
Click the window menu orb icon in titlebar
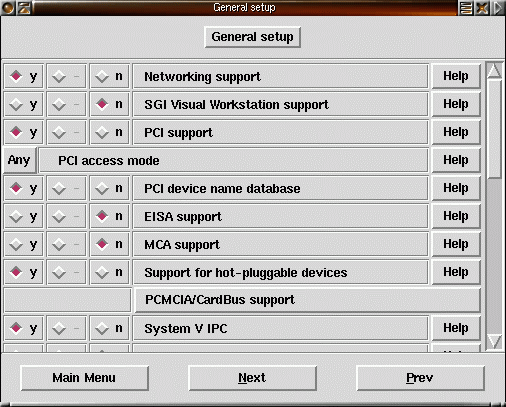[7, 7]
